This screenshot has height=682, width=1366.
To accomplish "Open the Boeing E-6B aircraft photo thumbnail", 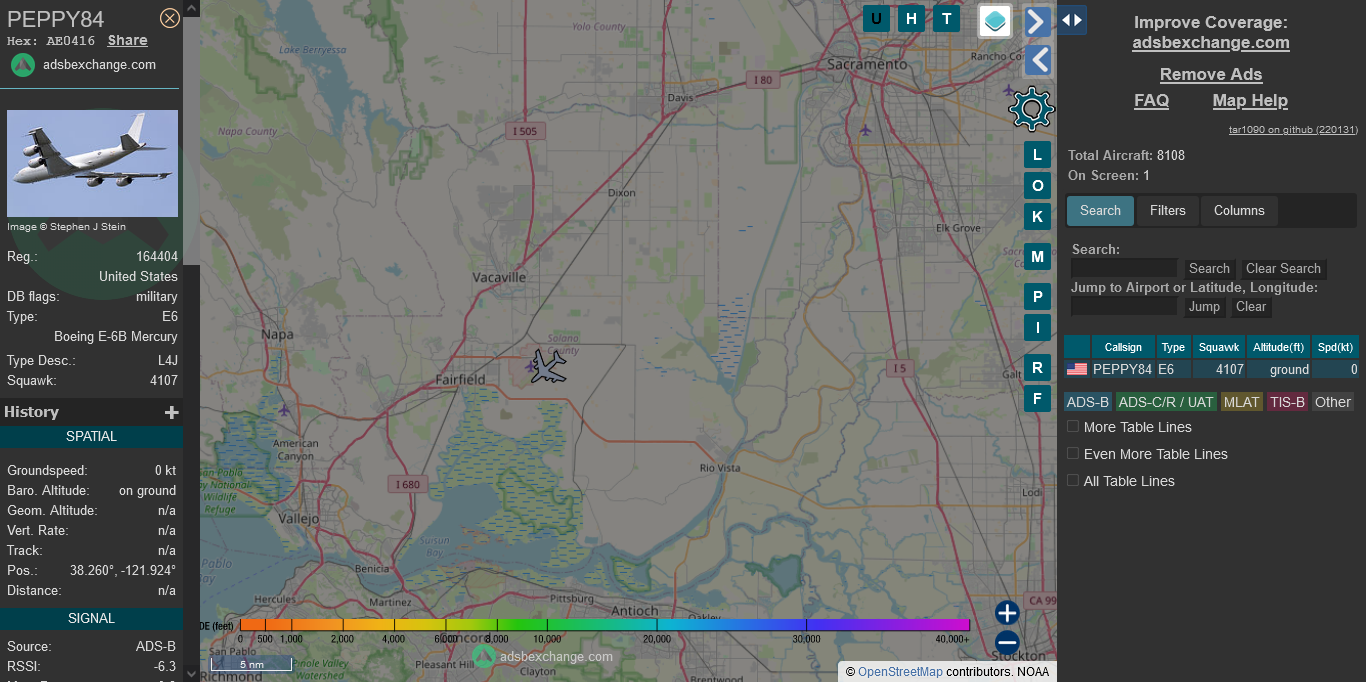I will click(x=92, y=163).
